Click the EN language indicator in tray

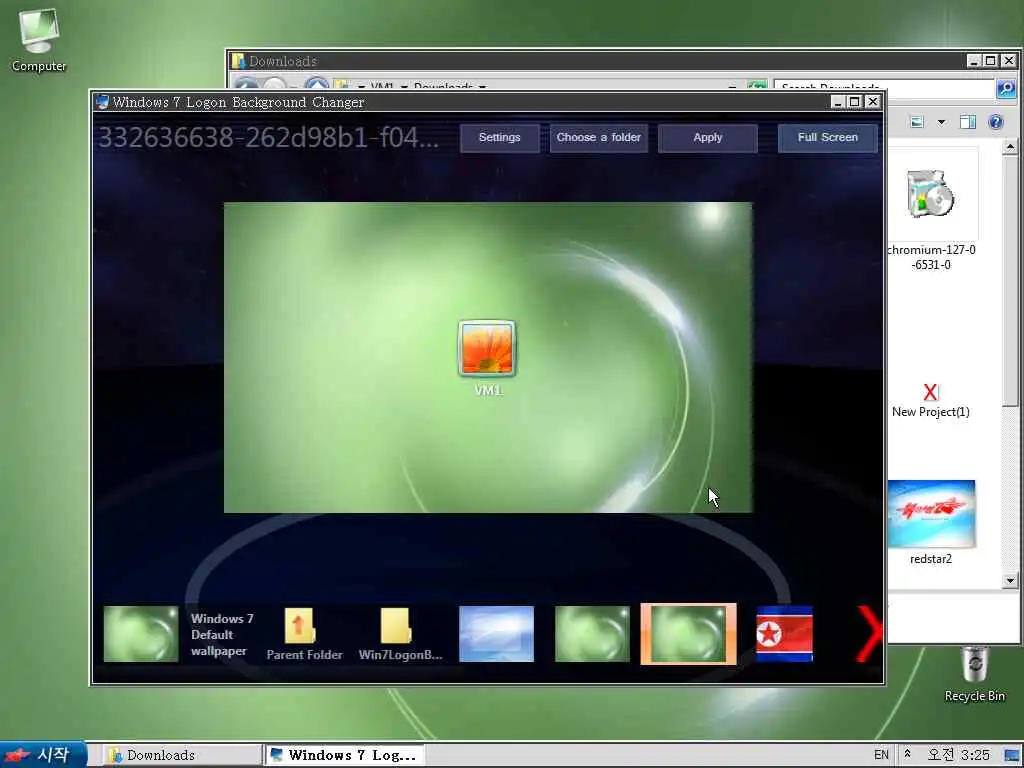(881, 755)
